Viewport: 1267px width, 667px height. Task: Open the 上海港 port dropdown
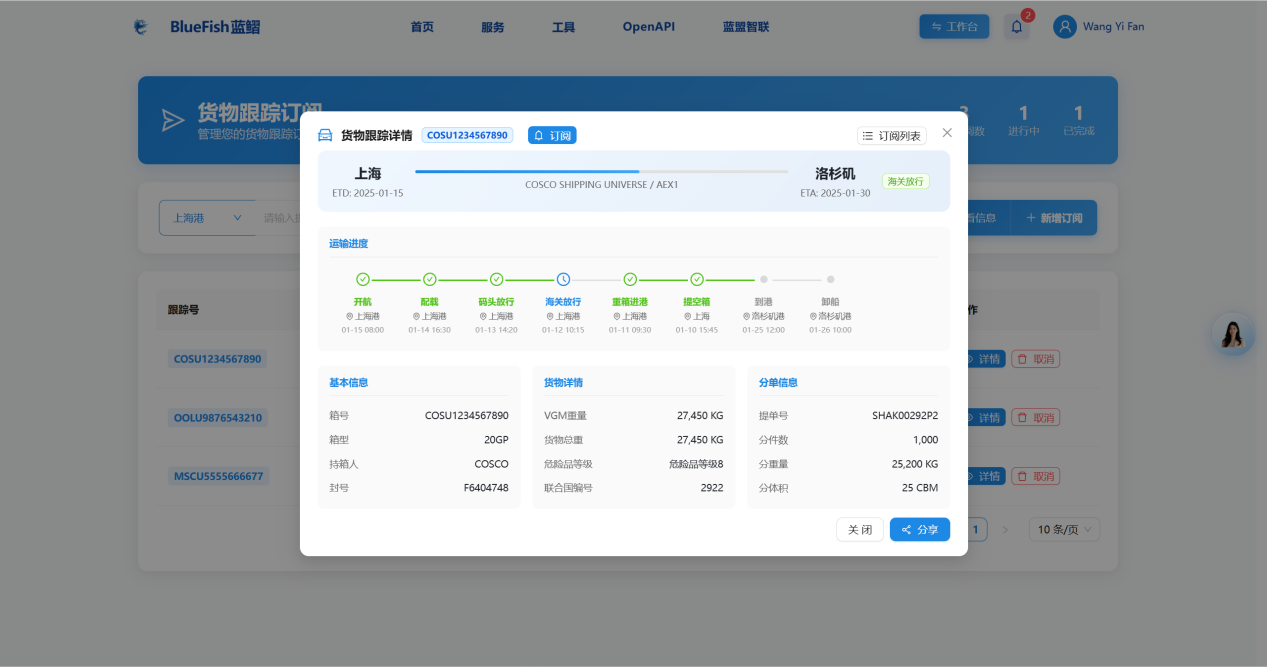(x=207, y=217)
